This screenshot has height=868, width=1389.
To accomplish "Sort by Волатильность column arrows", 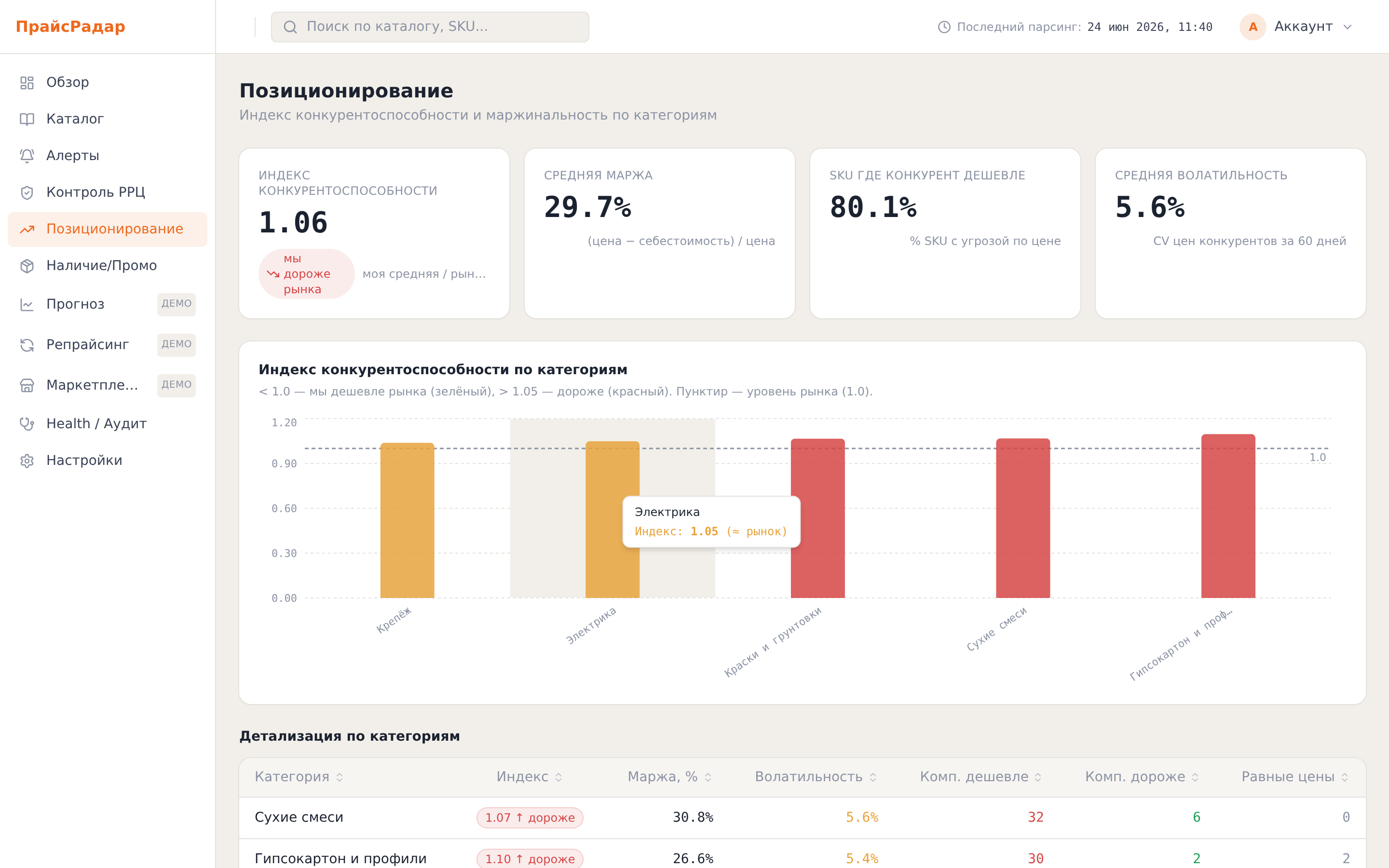I will coord(873,777).
